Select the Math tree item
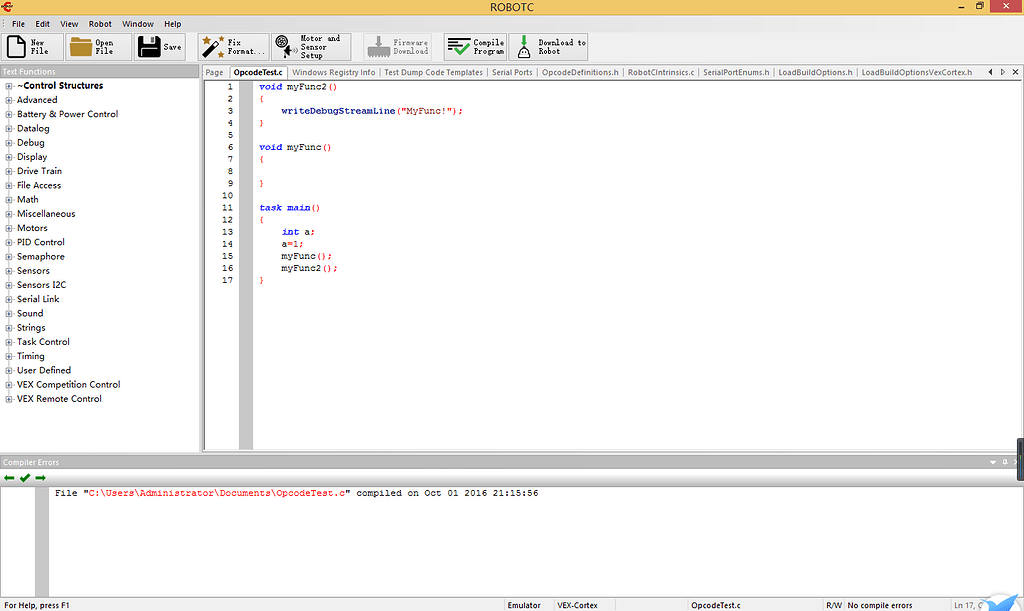 coord(27,200)
